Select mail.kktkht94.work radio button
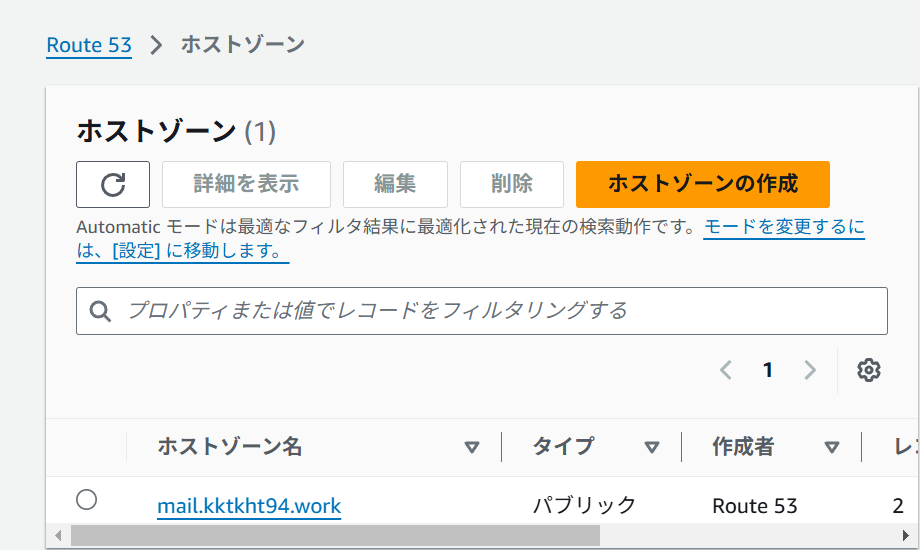The height and width of the screenshot is (550, 920). 86,500
